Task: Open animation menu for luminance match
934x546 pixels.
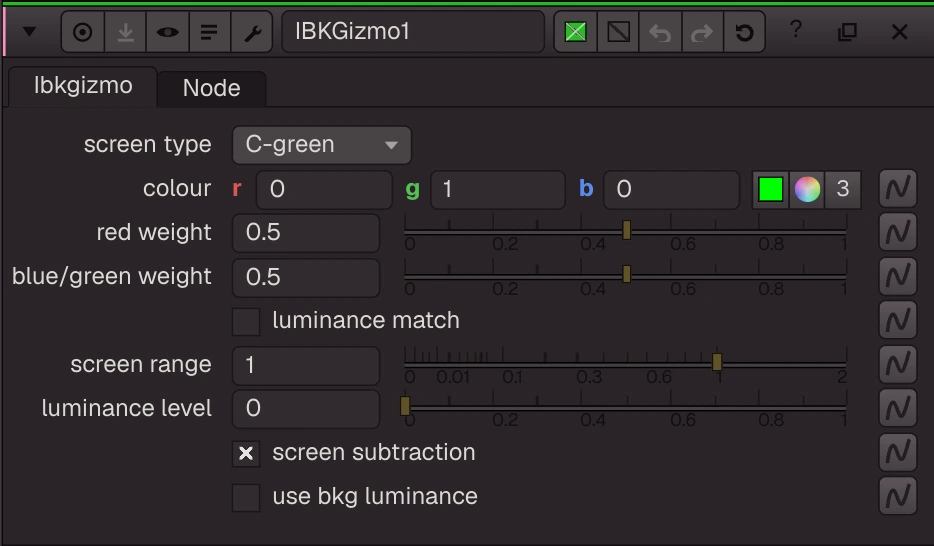Action: [x=898, y=320]
